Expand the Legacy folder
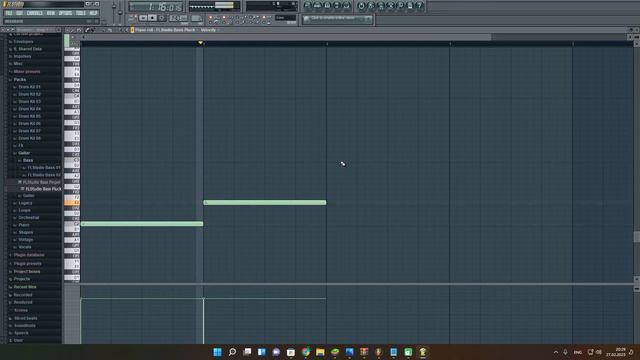The width and height of the screenshot is (640, 360). 25,203
